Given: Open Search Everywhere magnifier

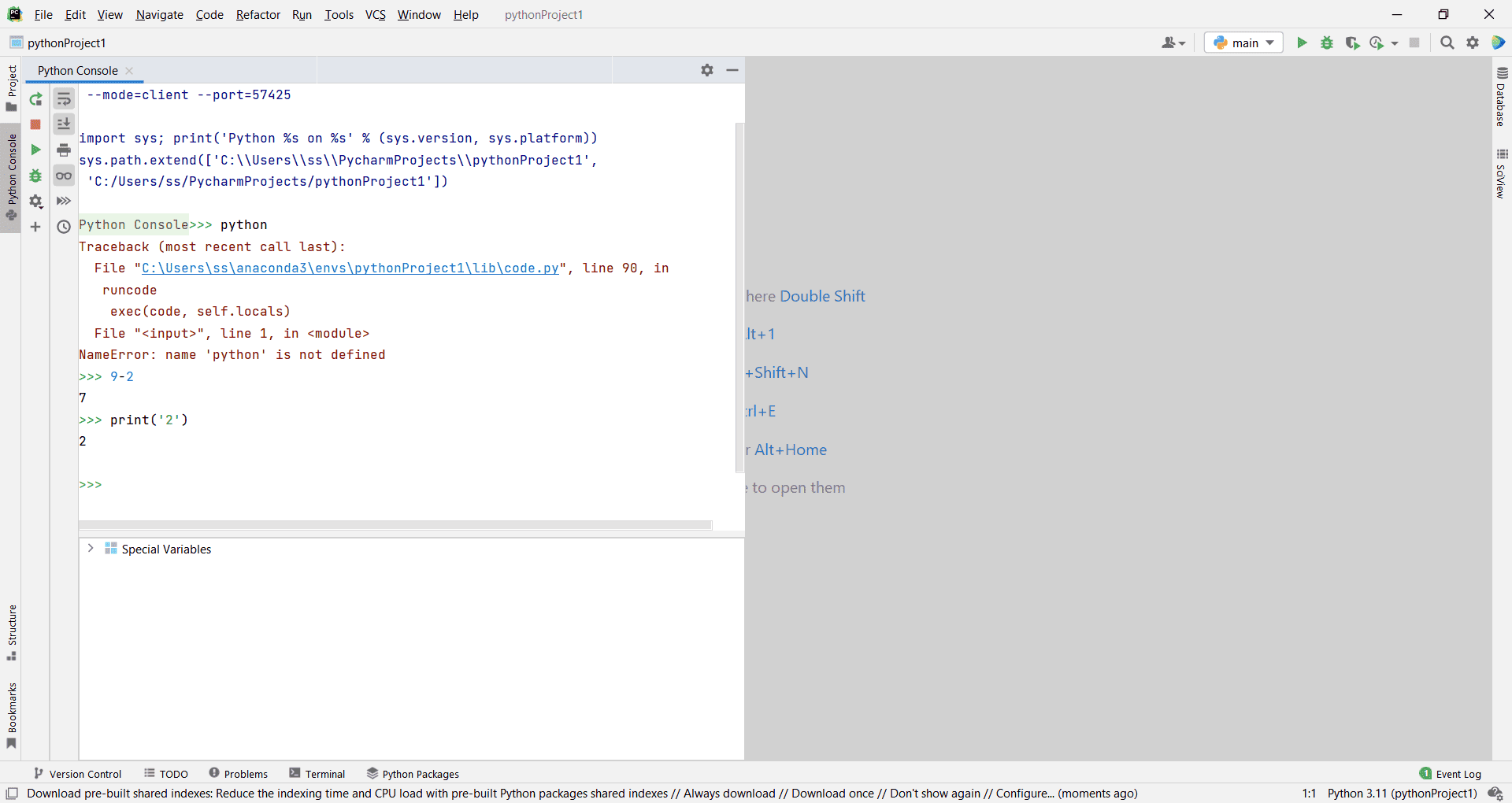Looking at the screenshot, I should coord(1447,43).
